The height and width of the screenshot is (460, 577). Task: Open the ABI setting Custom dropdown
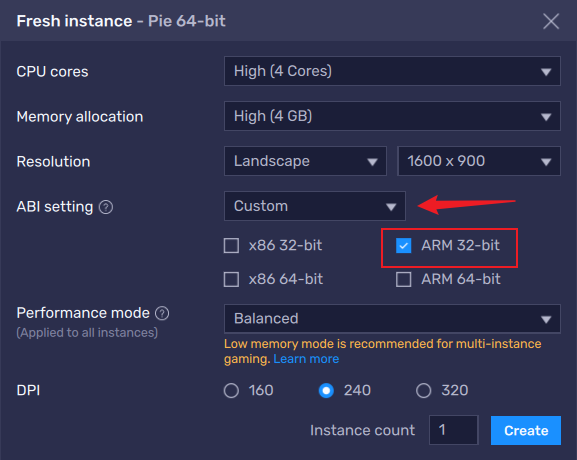tap(315, 206)
